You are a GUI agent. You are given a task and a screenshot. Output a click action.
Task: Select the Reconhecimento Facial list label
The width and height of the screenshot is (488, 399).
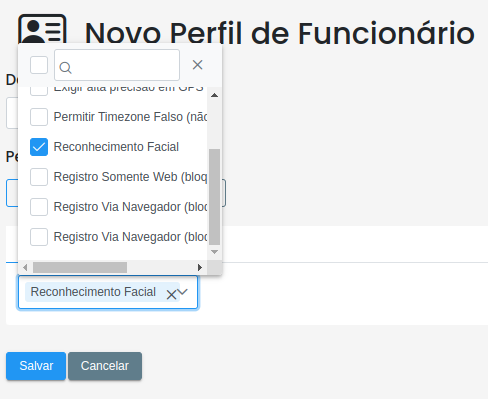pos(116,147)
